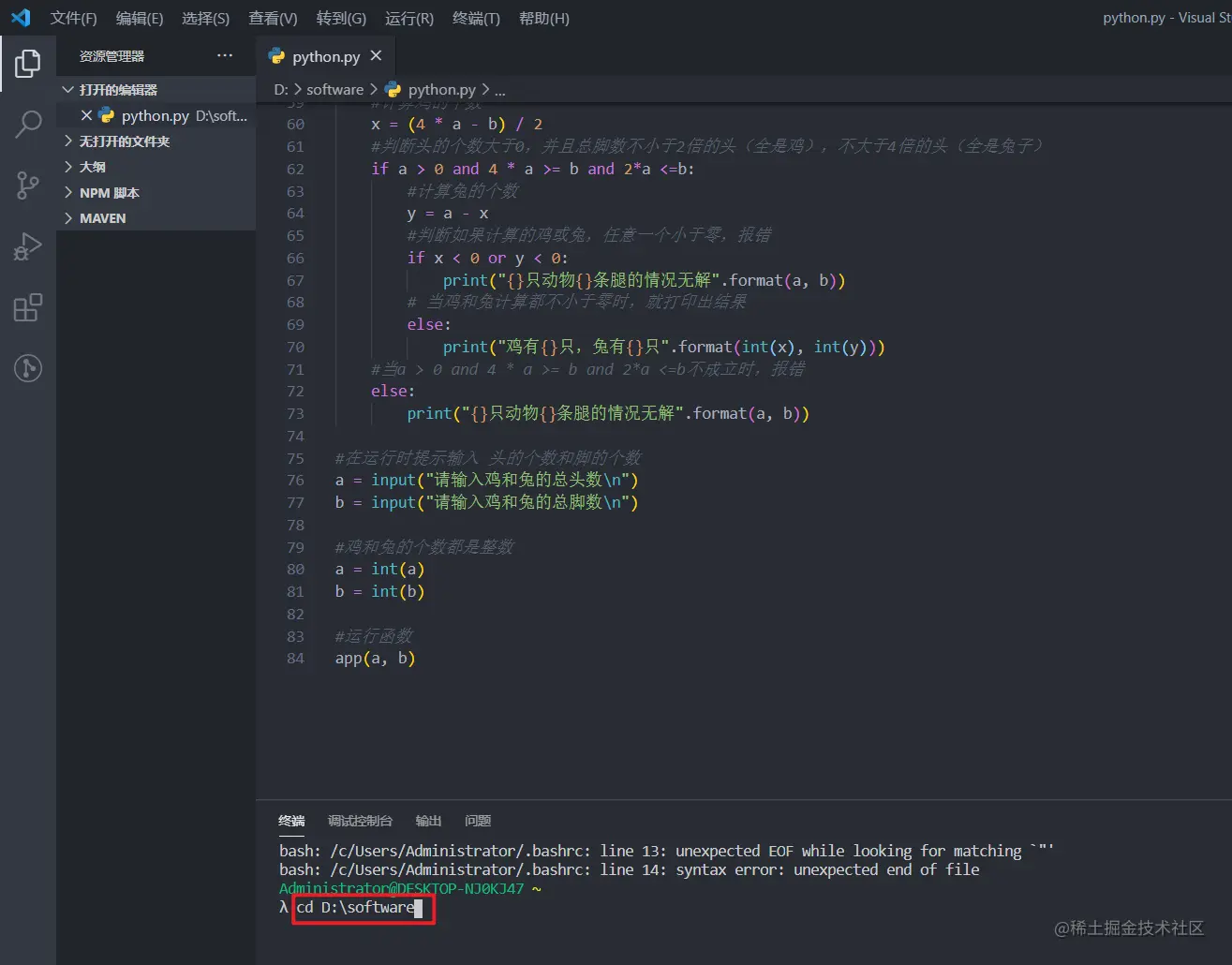Open the Git Graph icon in activity bar
Image resolution: width=1232 pixels, height=965 pixels.
point(28,368)
